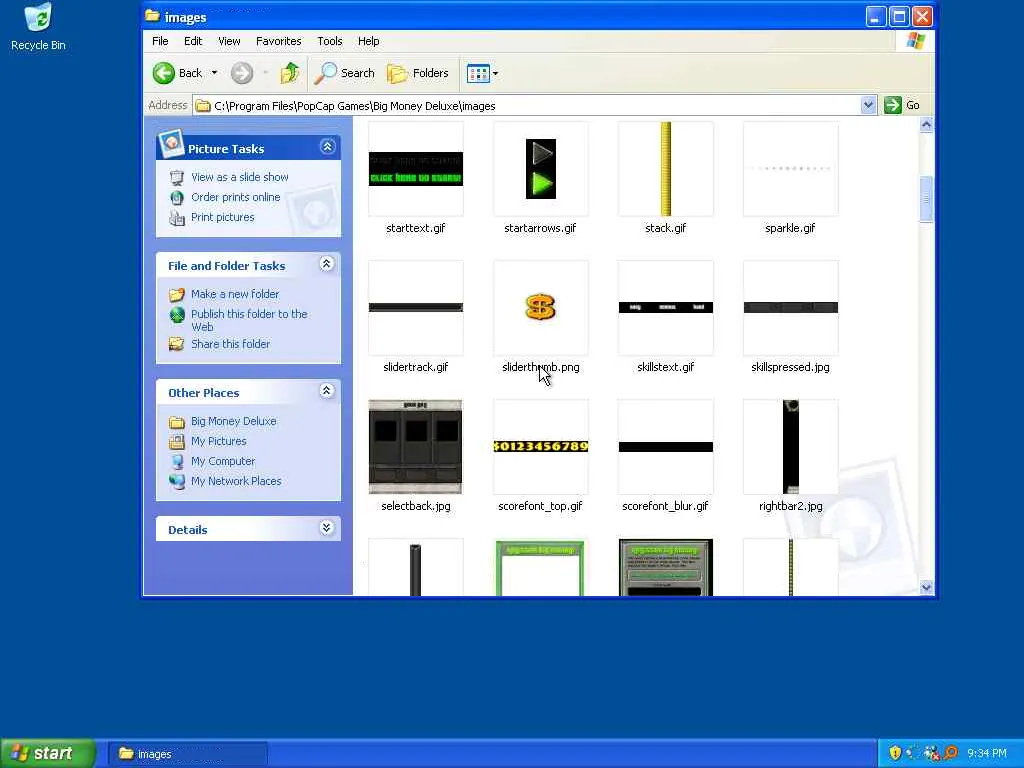This screenshot has height=768, width=1024.
Task: Click the green Back arrow icon
Action: (163, 73)
